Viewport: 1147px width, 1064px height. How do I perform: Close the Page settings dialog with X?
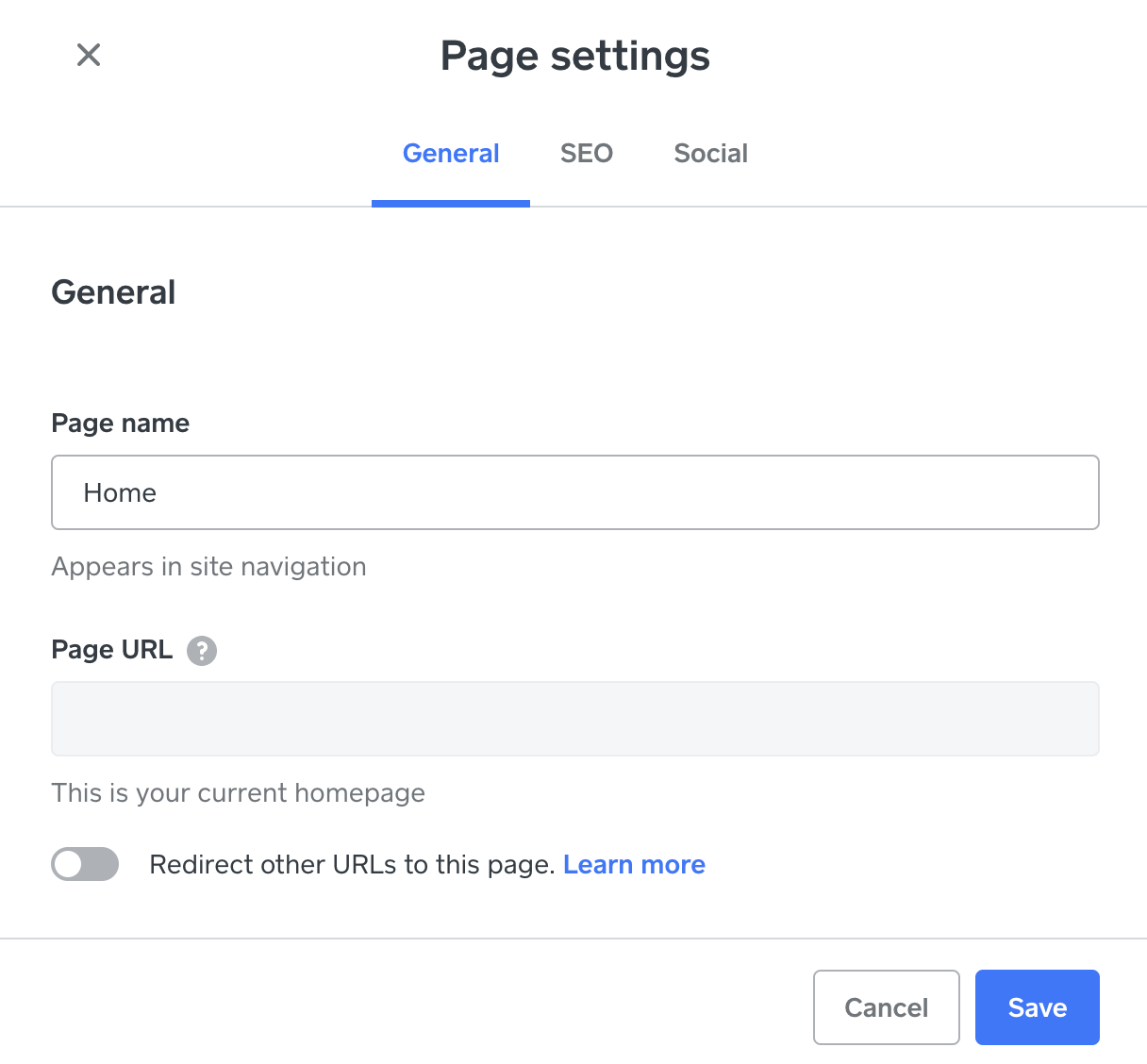[x=89, y=55]
